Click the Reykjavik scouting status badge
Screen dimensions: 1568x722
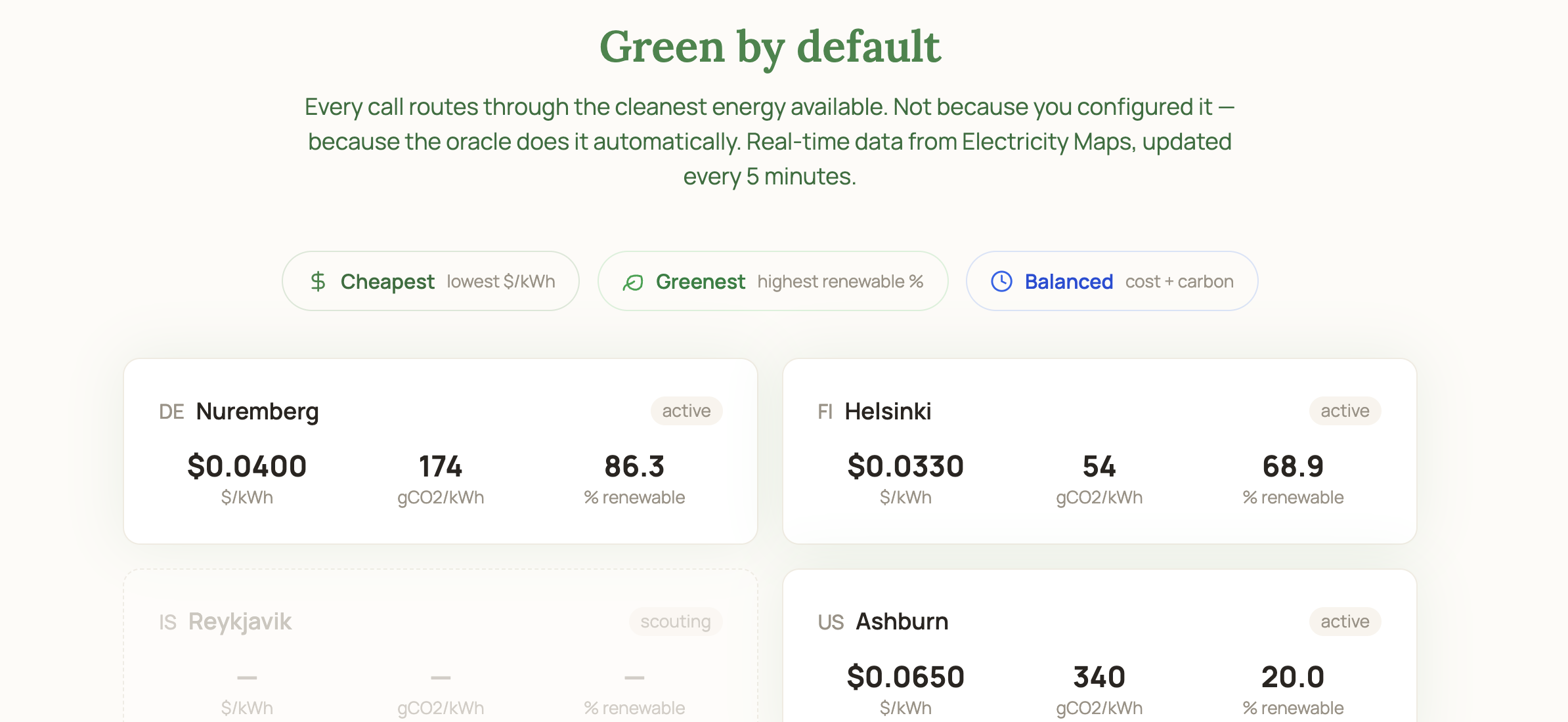[x=675, y=622]
